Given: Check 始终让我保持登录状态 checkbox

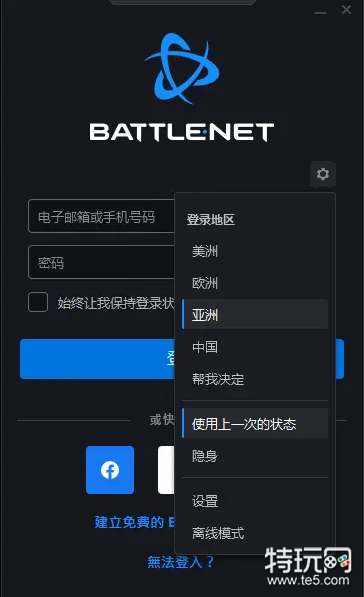Looking at the screenshot, I should click(38, 302).
